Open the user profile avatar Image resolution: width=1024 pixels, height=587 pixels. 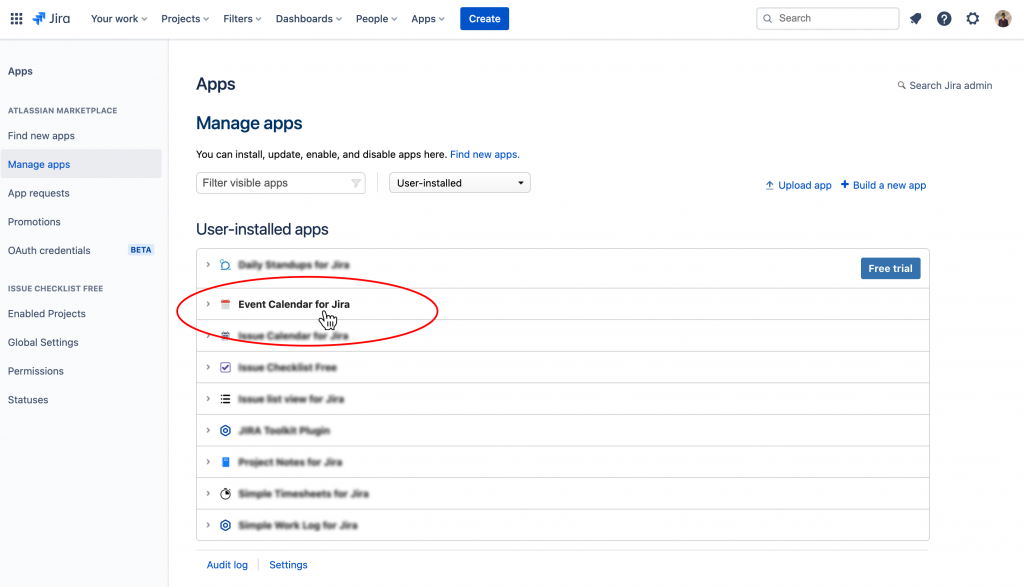point(1002,18)
